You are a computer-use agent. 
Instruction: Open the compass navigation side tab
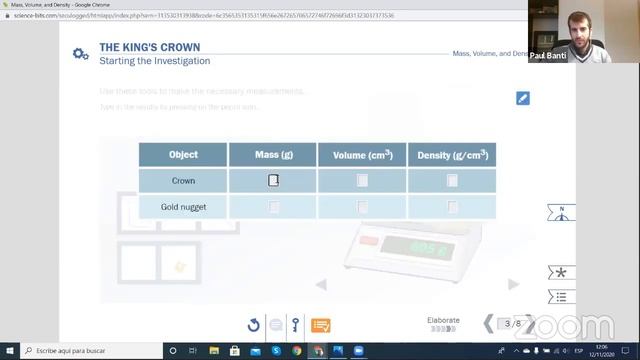[561, 213]
